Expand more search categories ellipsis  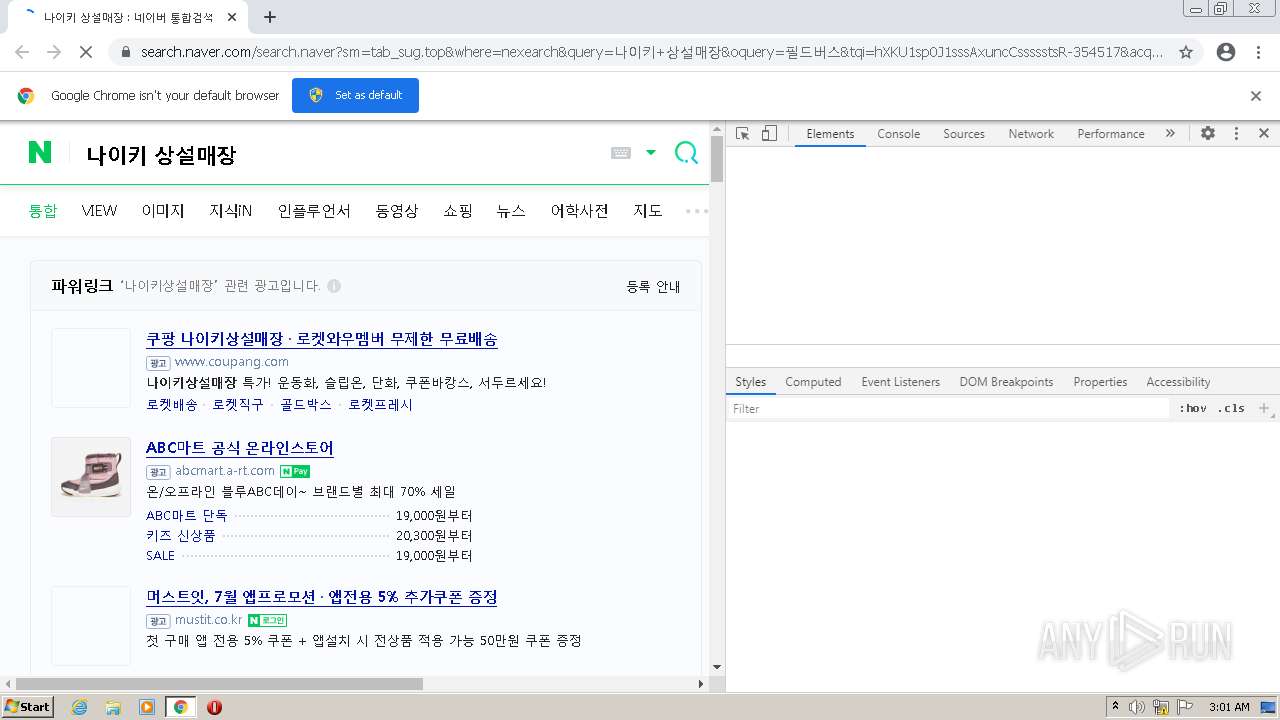(x=696, y=211)
